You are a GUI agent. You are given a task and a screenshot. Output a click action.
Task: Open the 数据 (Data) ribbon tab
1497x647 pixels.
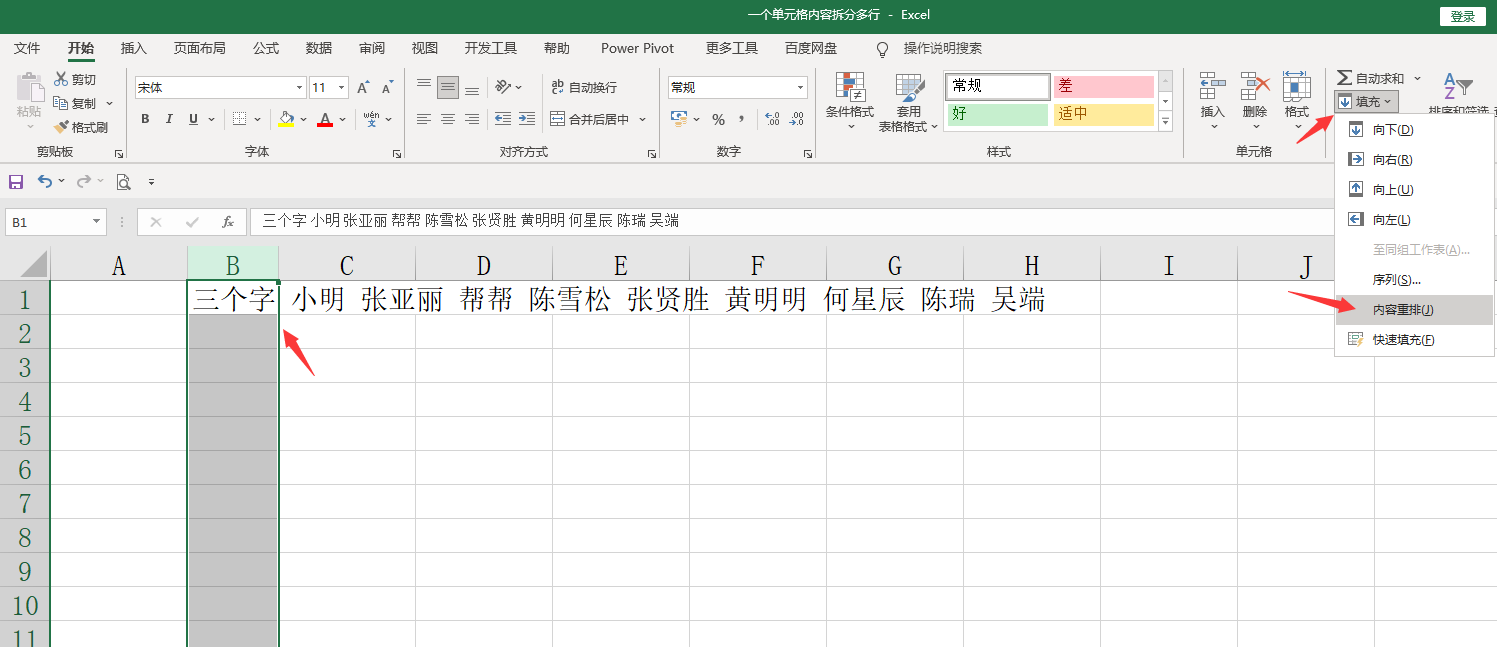[x=319, y=48]
